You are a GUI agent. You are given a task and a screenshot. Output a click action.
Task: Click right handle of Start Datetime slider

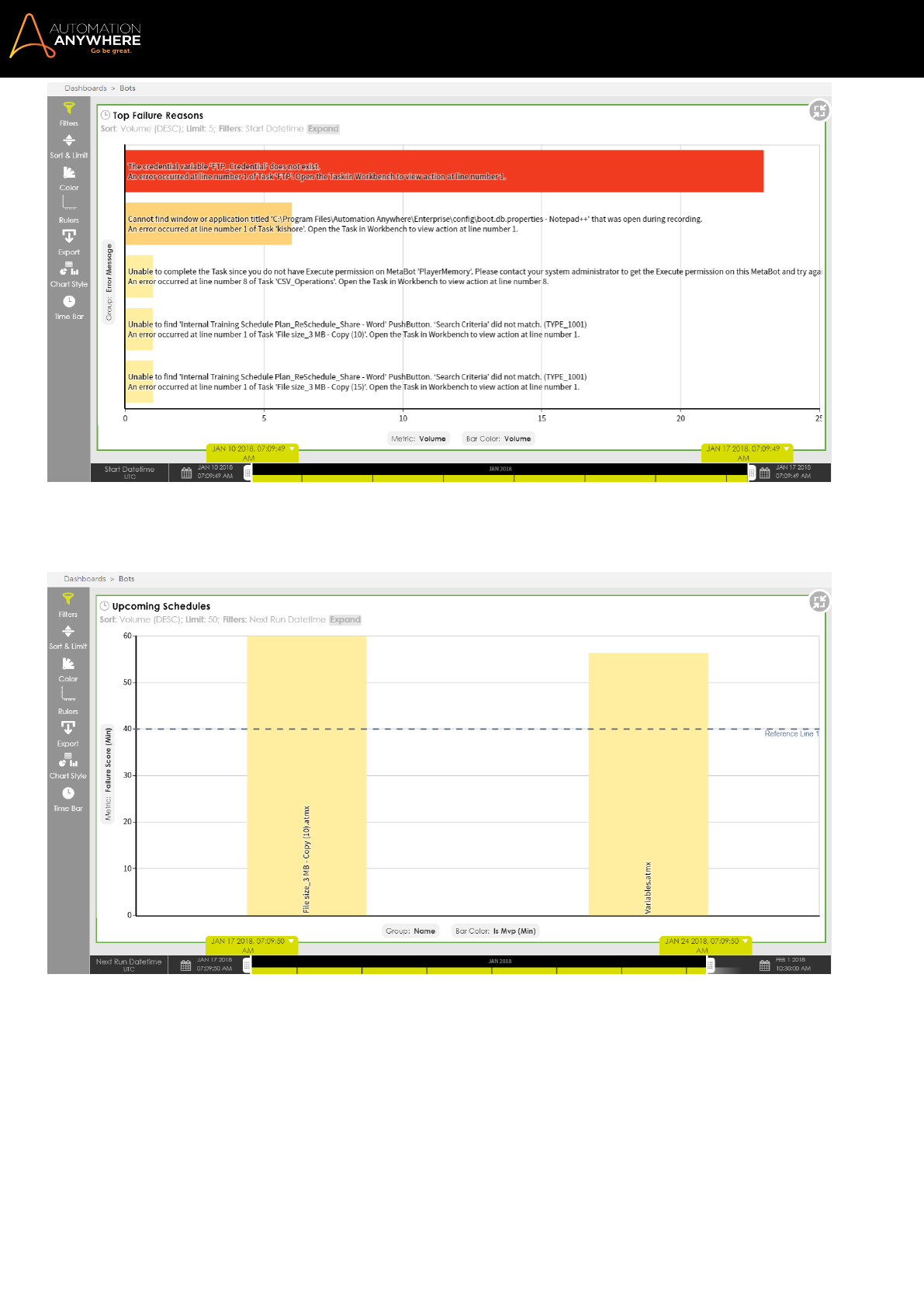[x=751, y=473]
